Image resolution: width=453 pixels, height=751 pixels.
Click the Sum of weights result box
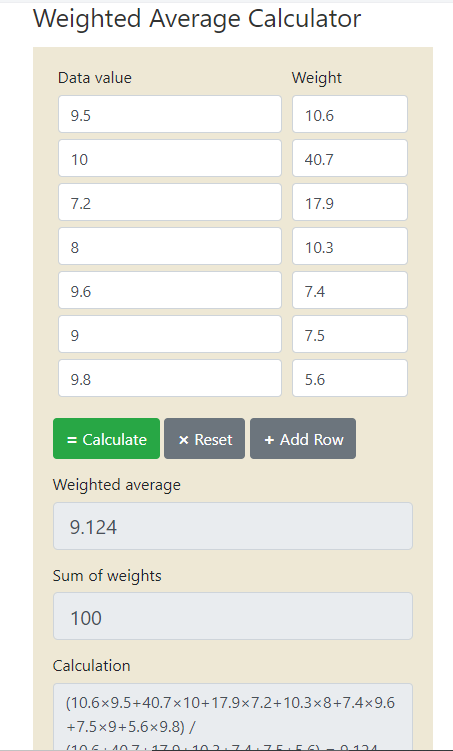pyautogui.click(x=233, y=616)
